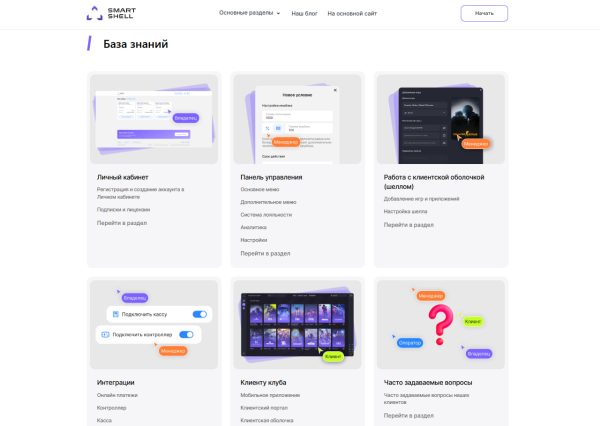
Task: Go to На основной сайт link
Action: [x=352, y=13]
